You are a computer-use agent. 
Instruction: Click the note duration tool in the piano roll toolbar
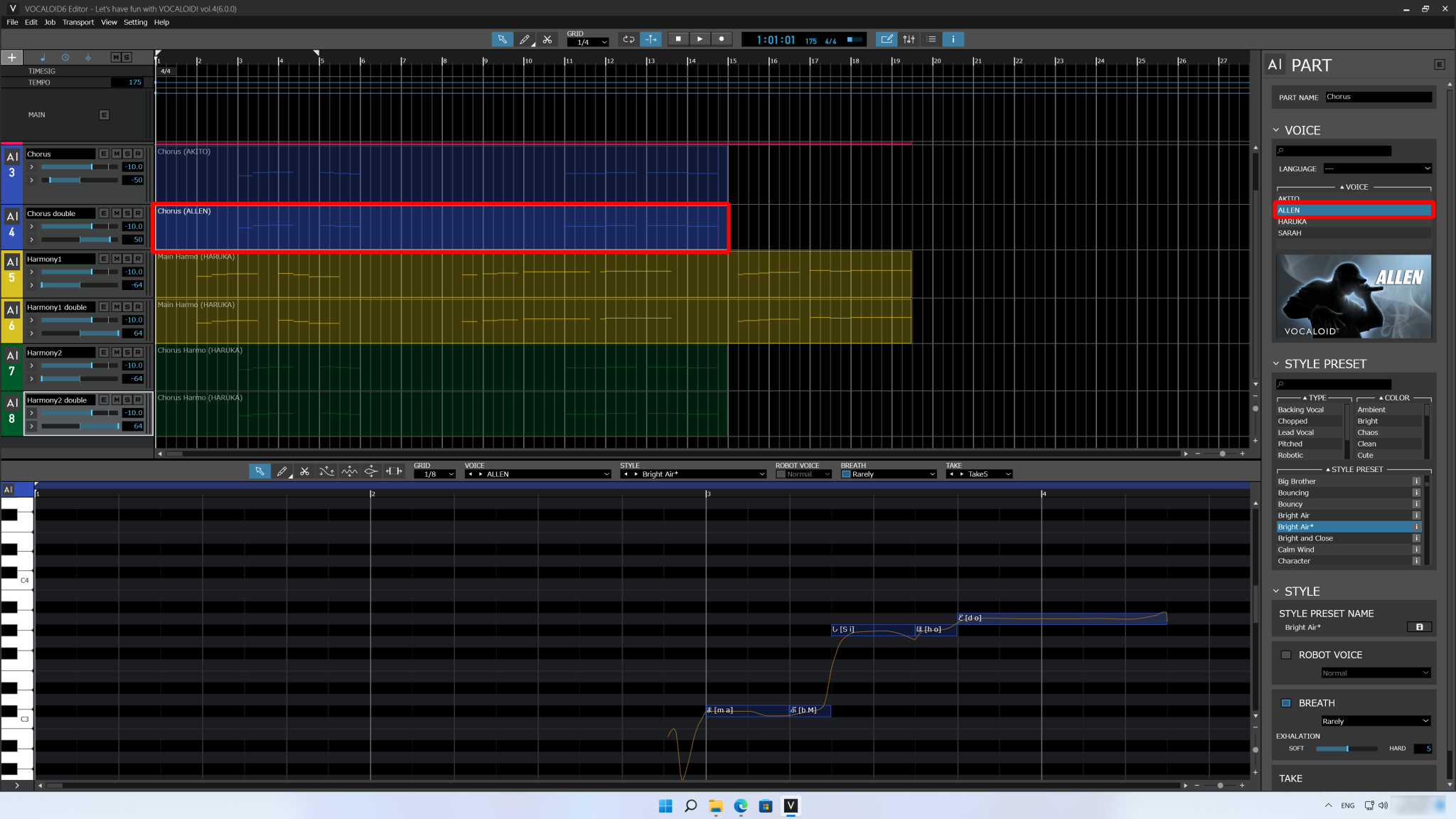393,471
